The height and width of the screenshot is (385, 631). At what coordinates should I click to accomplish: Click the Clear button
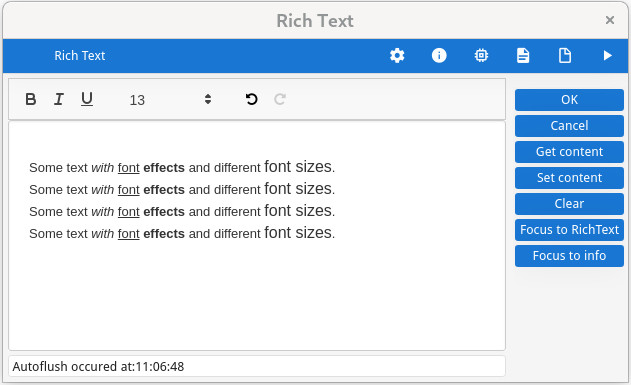[569, 204]
